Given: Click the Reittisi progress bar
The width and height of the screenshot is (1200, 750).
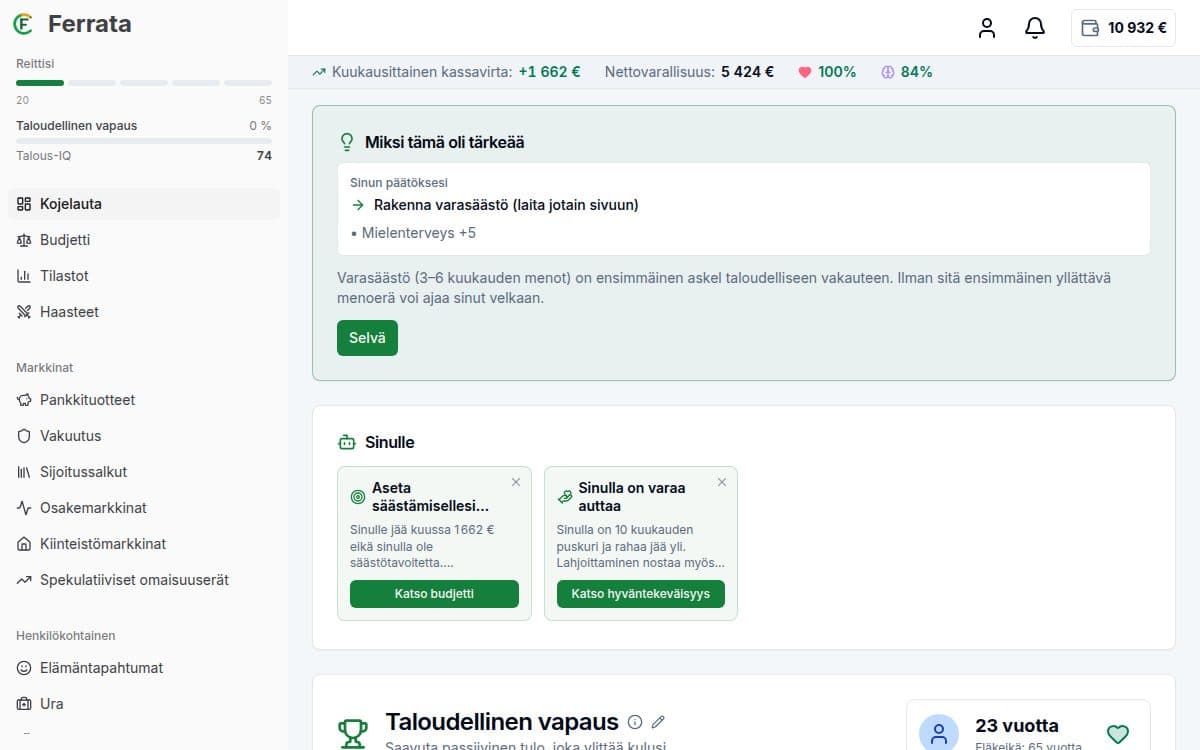Looking at the screenshot, I should coord(144,83).
